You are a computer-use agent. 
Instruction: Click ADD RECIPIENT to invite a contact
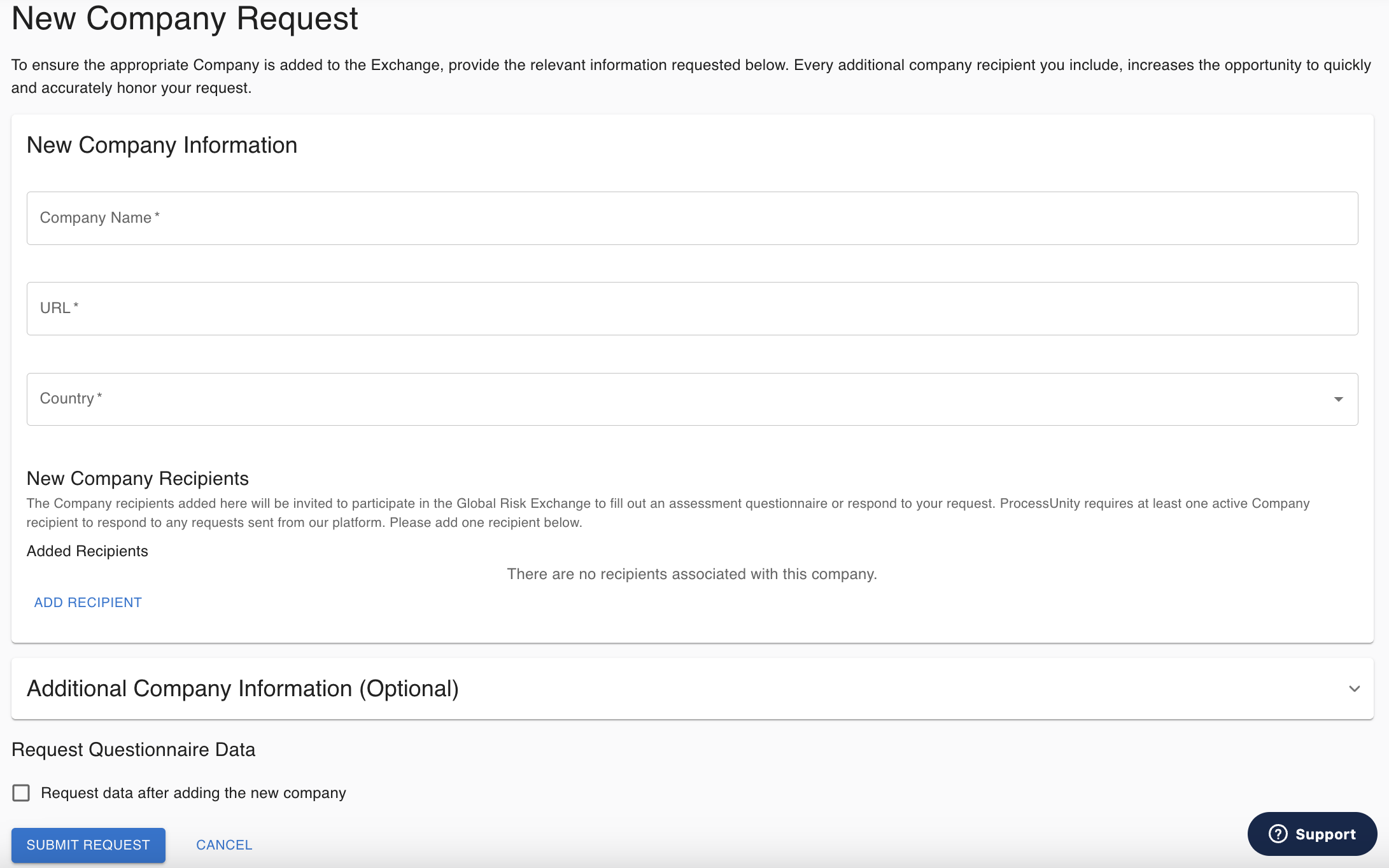point(88,602)
